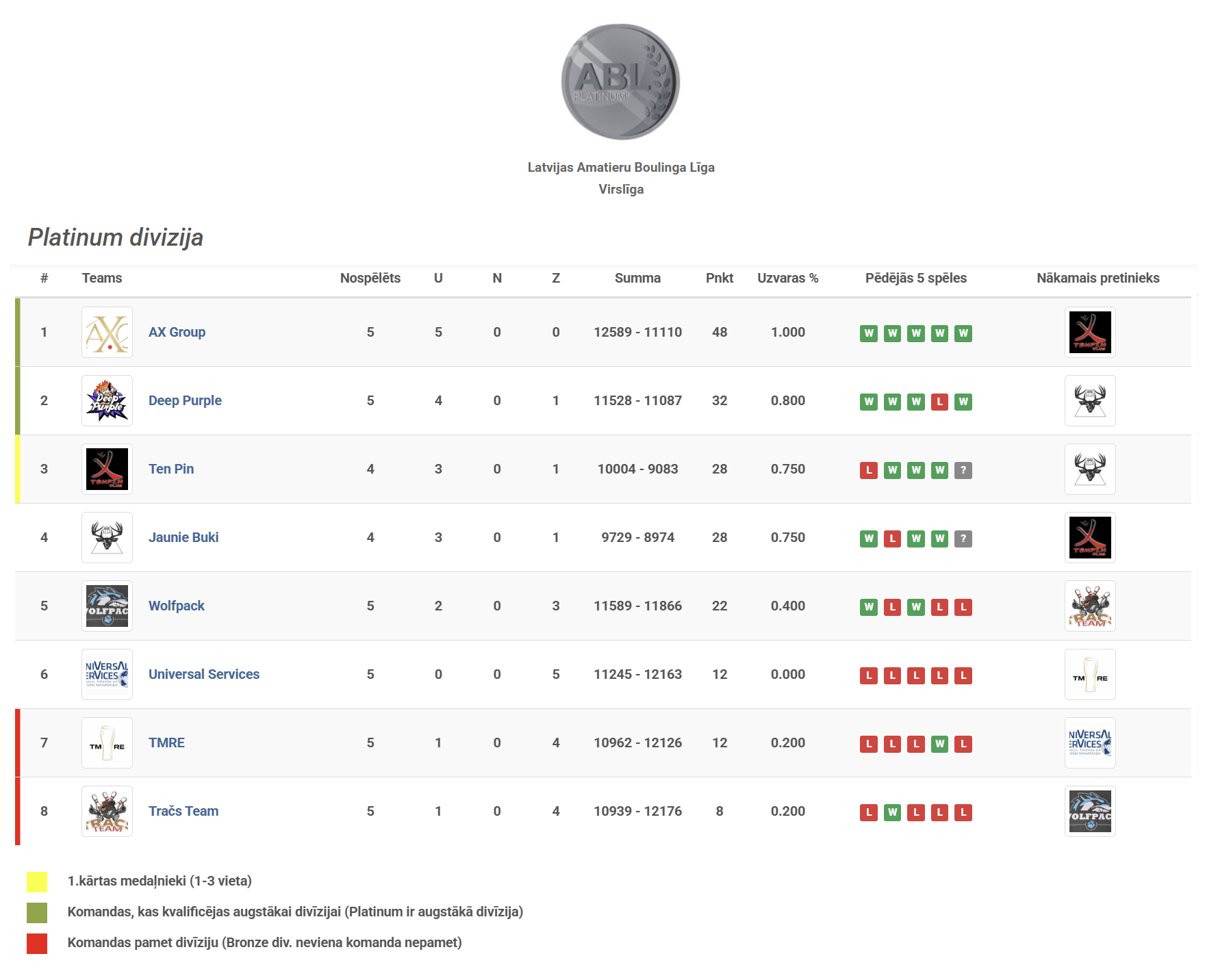Open the Wolfpack team link
Image resolution: width=1205 pixels, height=980 pixels.
177,606
